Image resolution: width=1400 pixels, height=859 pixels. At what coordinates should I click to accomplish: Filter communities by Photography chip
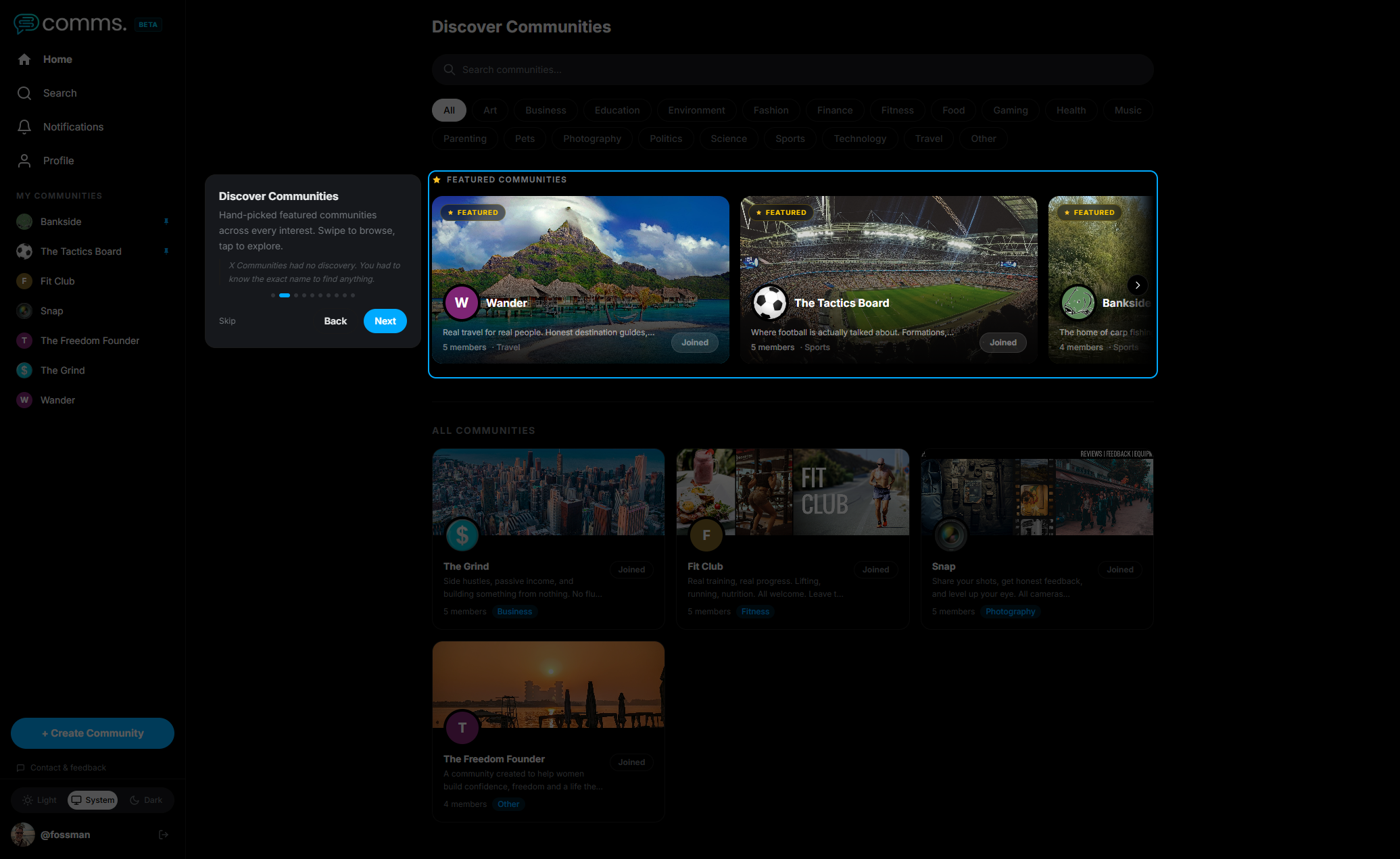point(592,139)
